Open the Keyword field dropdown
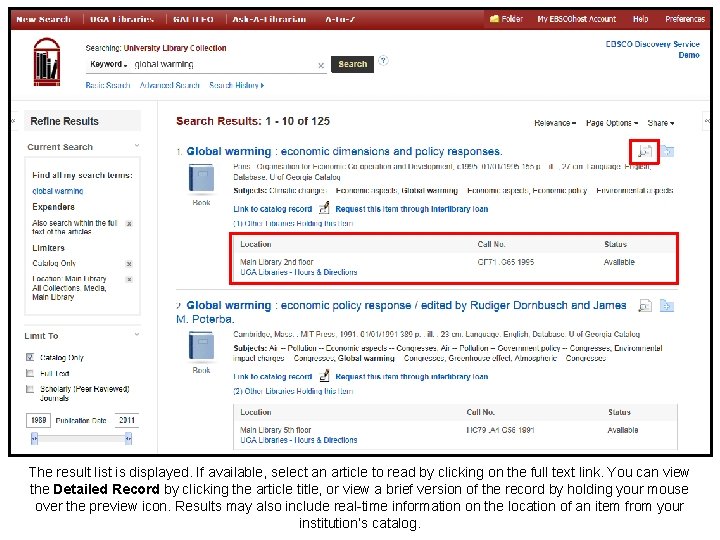 pos(108,64)
